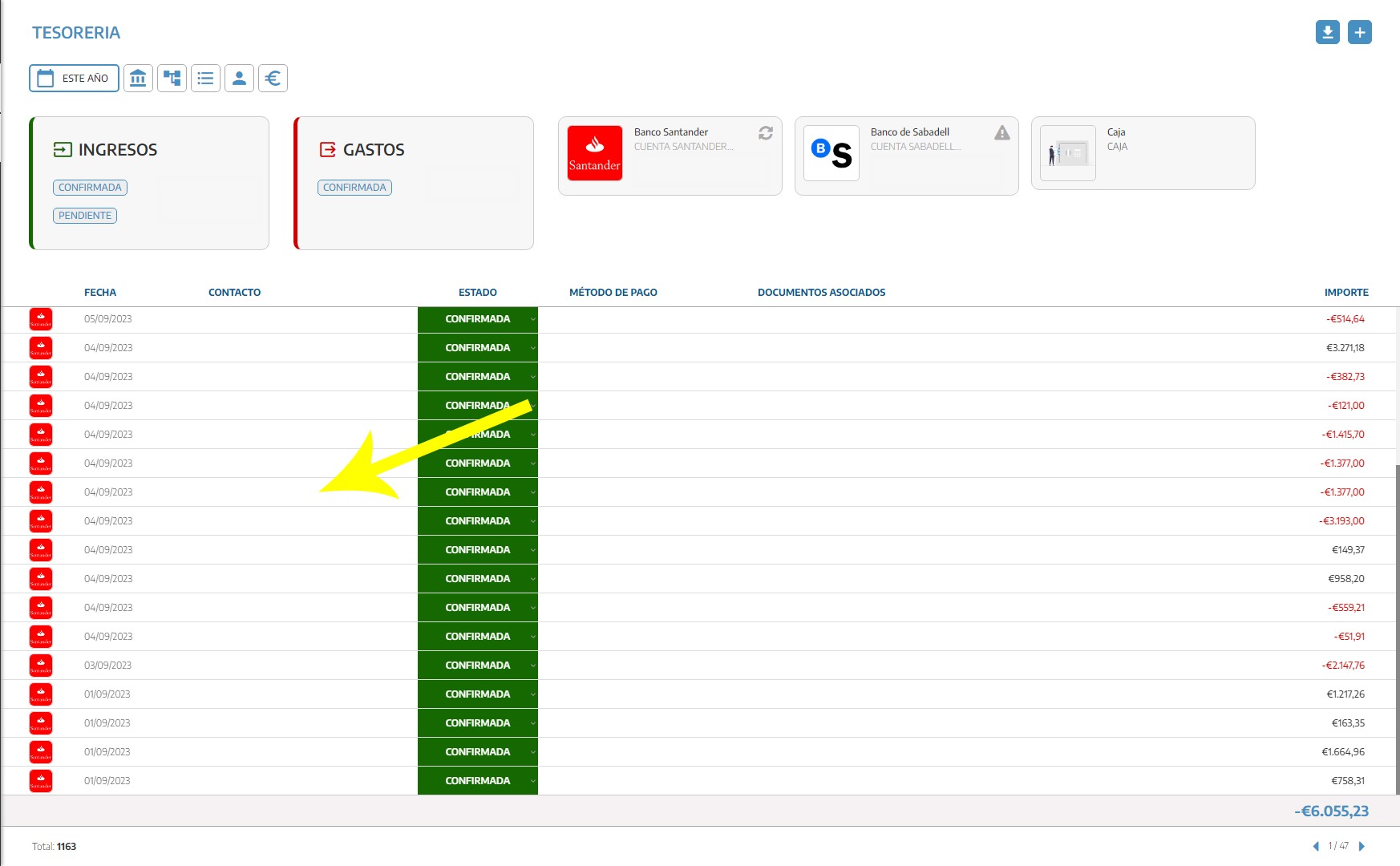The width and height of the screenshot is (1400, 866).
Task: Click the Banco Santander sync refresh icon
Action: (x=766, y=133)
